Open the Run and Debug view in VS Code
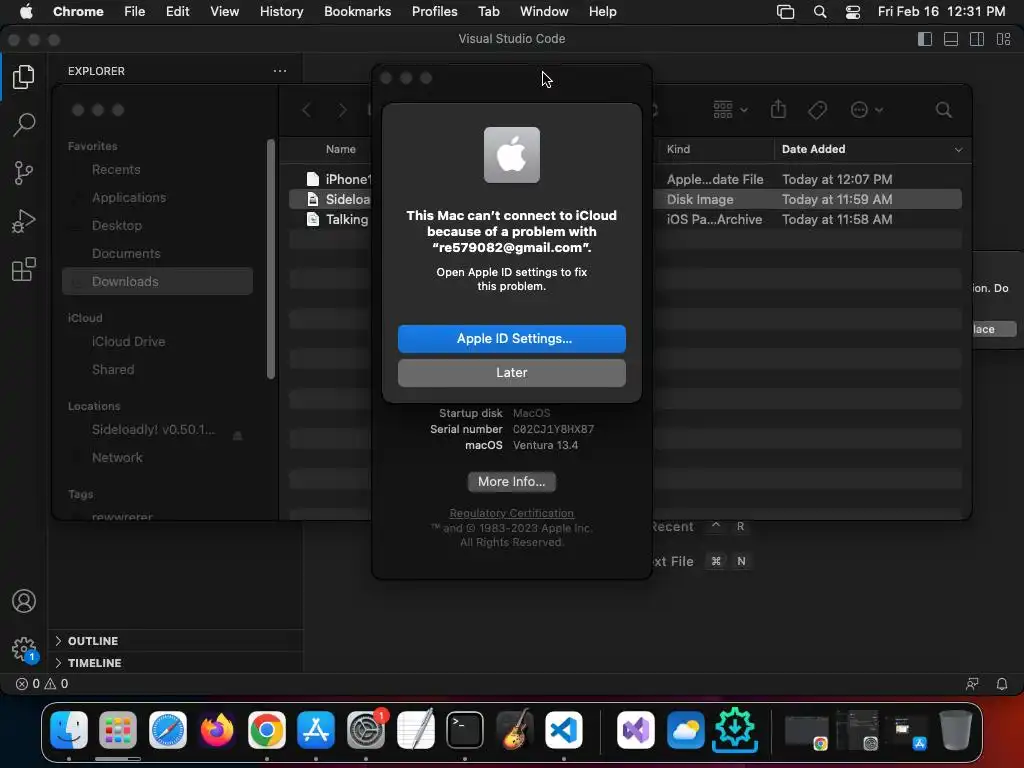The height and width of the screenshot is (768, 1024). coord(24,221)
